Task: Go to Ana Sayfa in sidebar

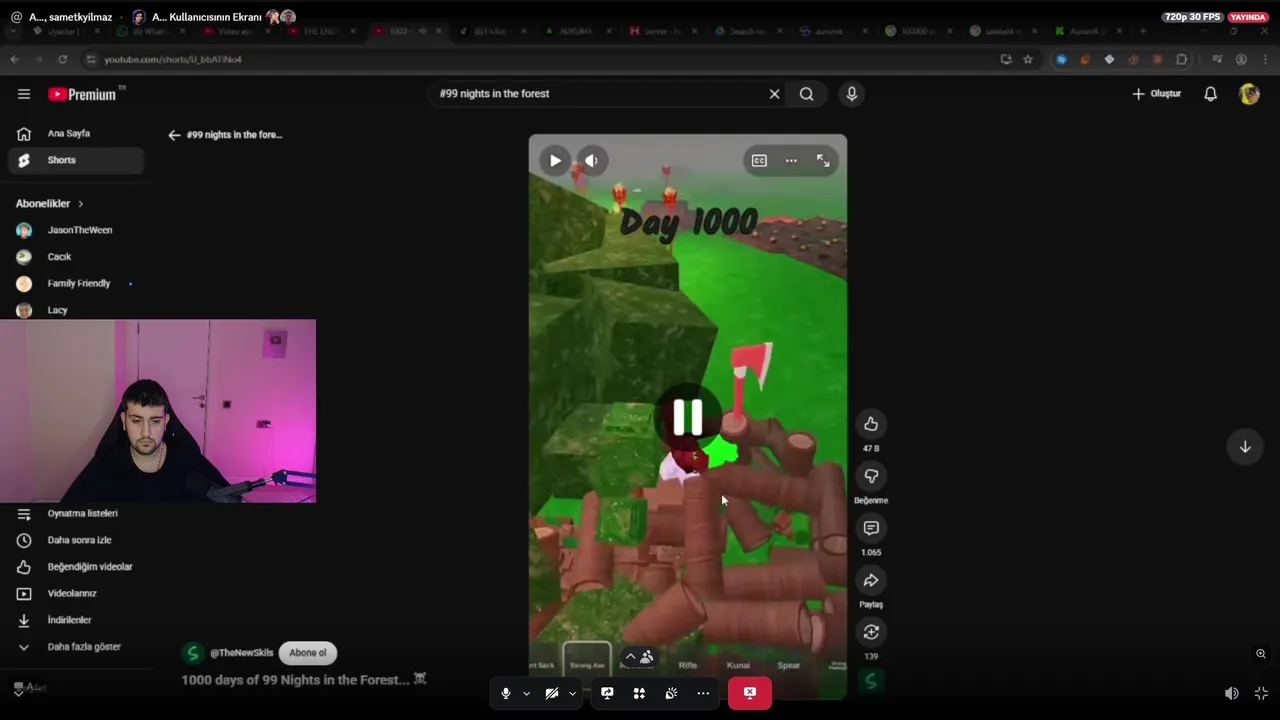Action: (76, 133)
